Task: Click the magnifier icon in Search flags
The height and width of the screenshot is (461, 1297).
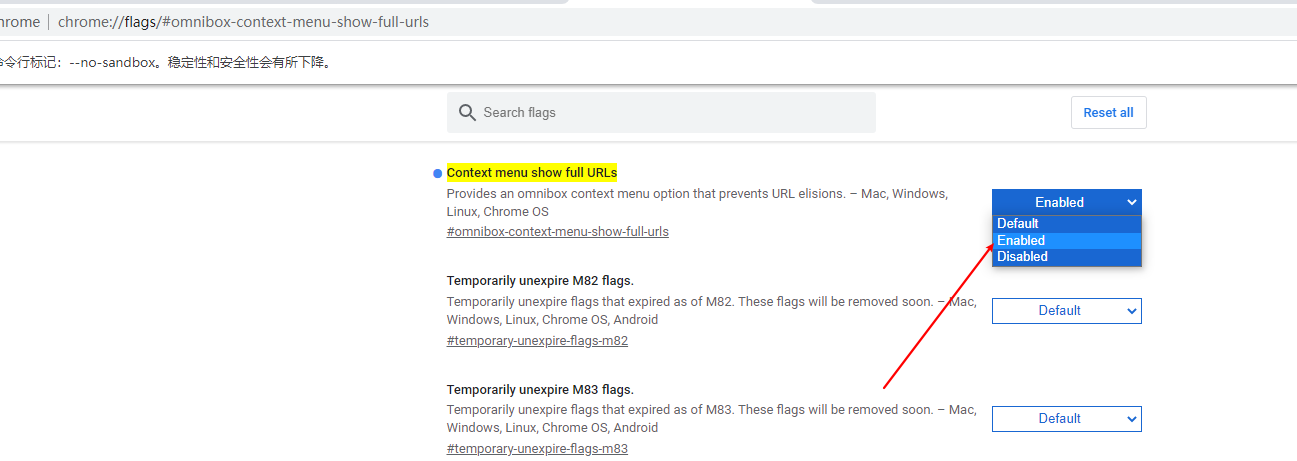Action: [467, 113]
